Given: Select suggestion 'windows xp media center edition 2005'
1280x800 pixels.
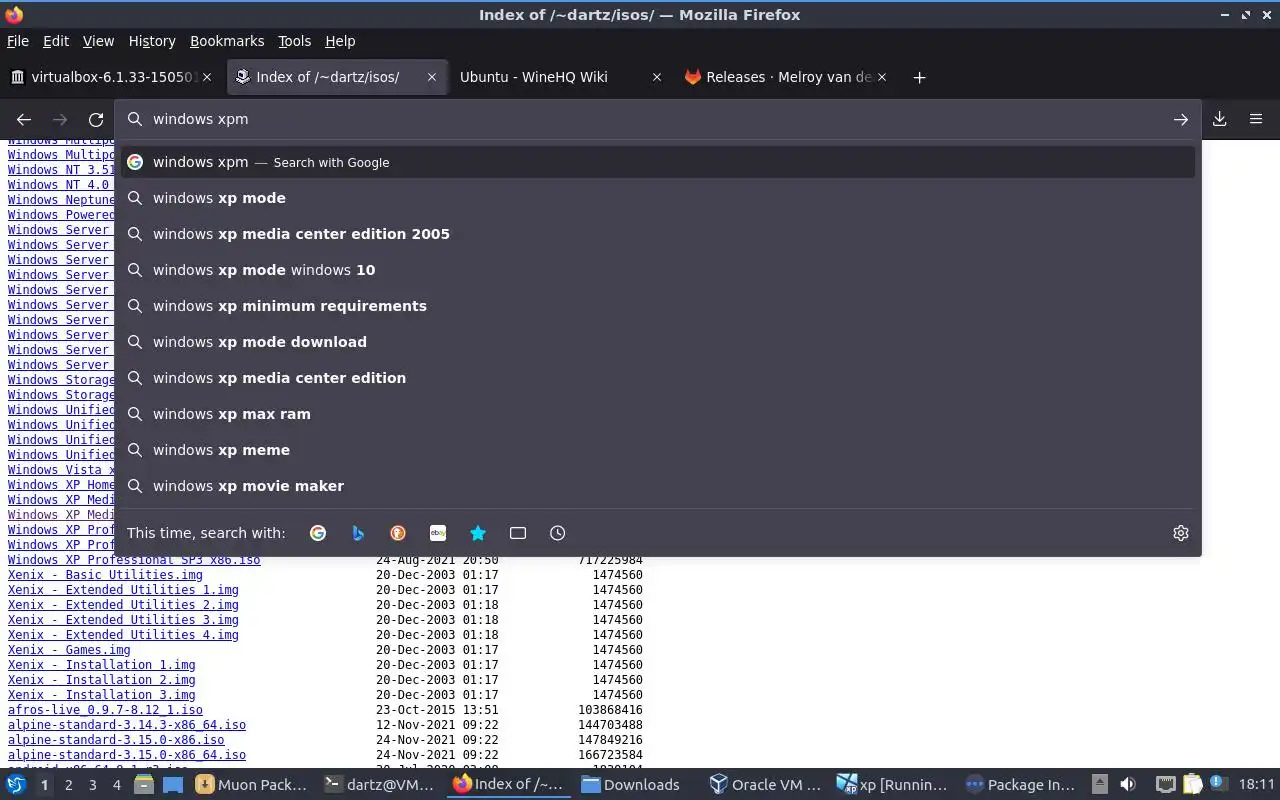Looking at the screenshot, I should click(658, 234).
